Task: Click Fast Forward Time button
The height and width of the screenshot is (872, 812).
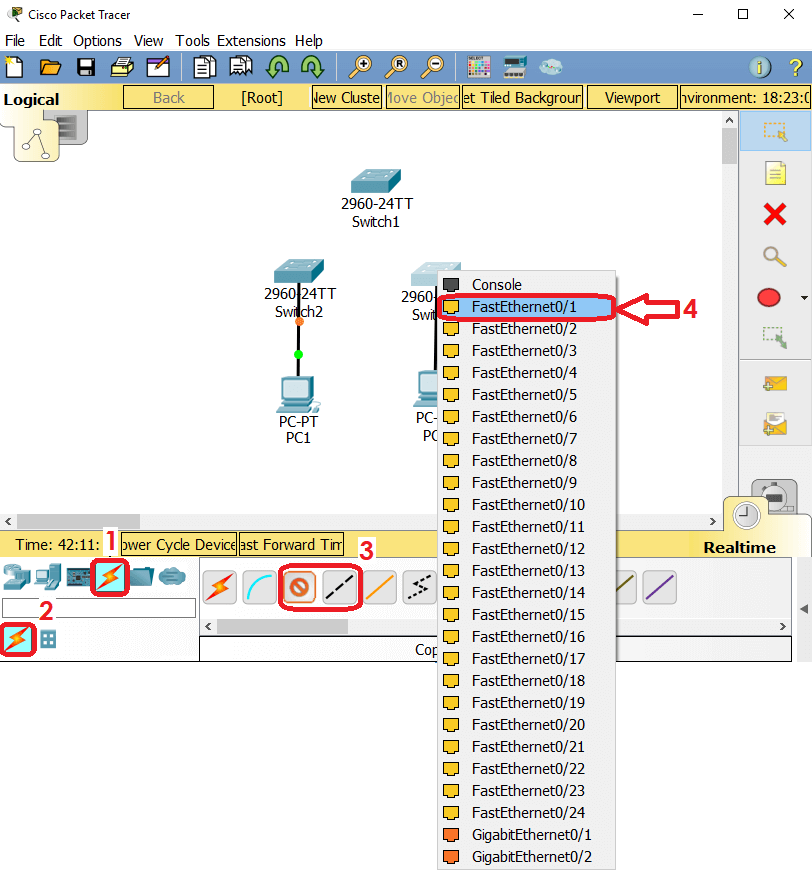Action: (x=291, y=544)
